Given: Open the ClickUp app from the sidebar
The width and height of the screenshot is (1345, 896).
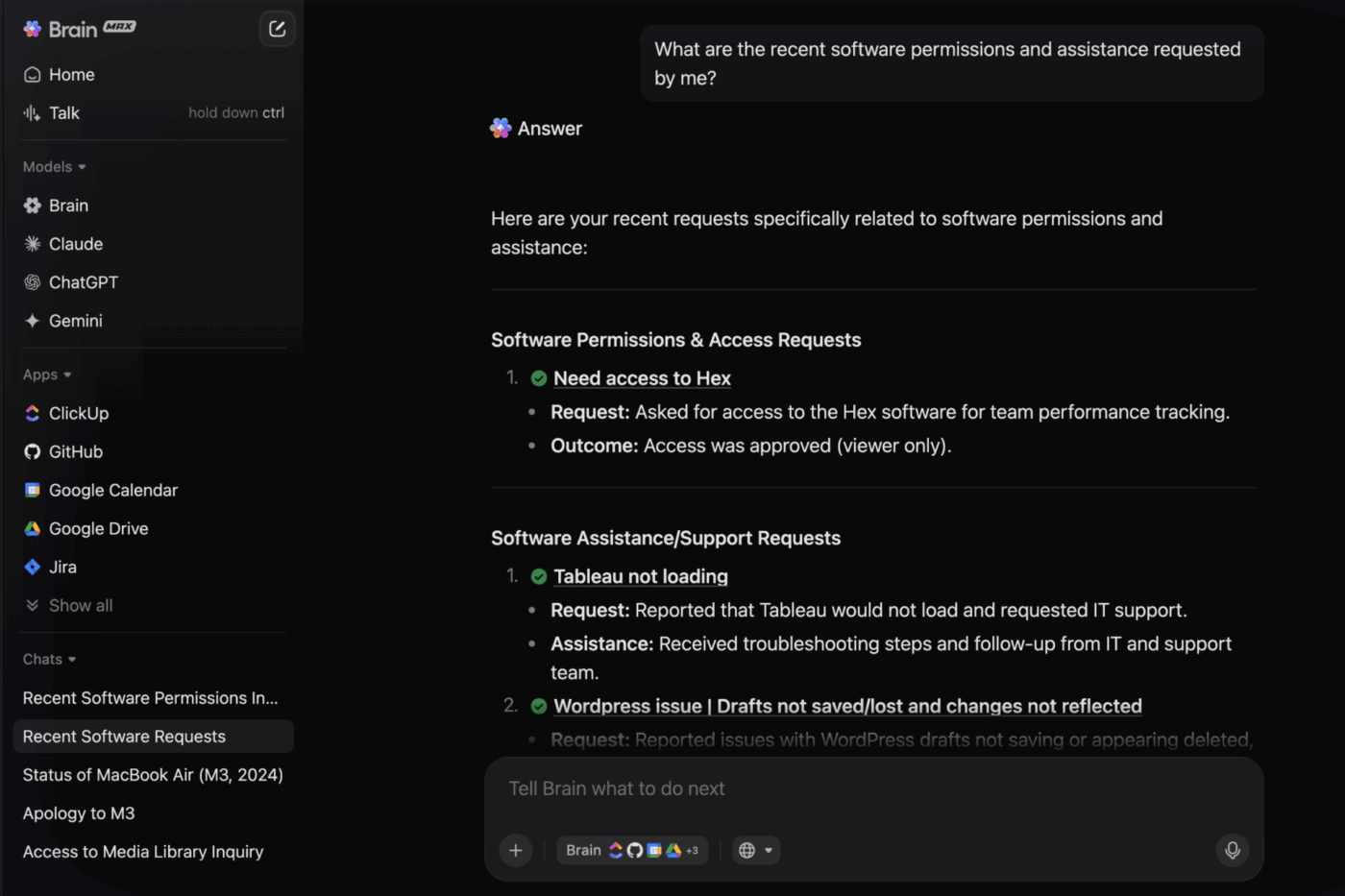Looking at the screenshot, I should pyautogui.click(x=78, y=413).
